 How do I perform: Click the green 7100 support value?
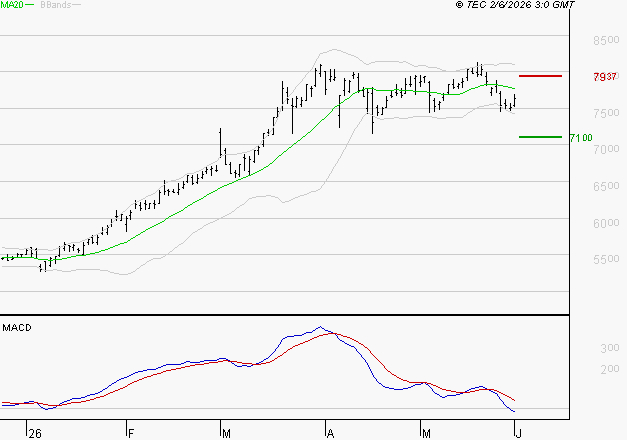pos(581,138)
